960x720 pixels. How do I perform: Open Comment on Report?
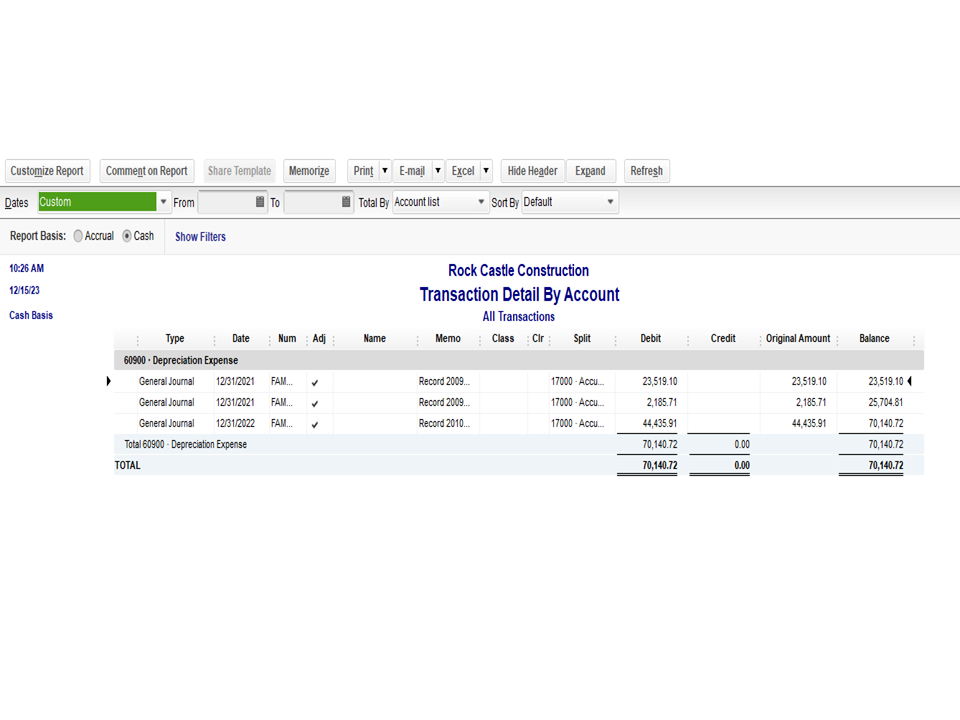tap(146, 171)
